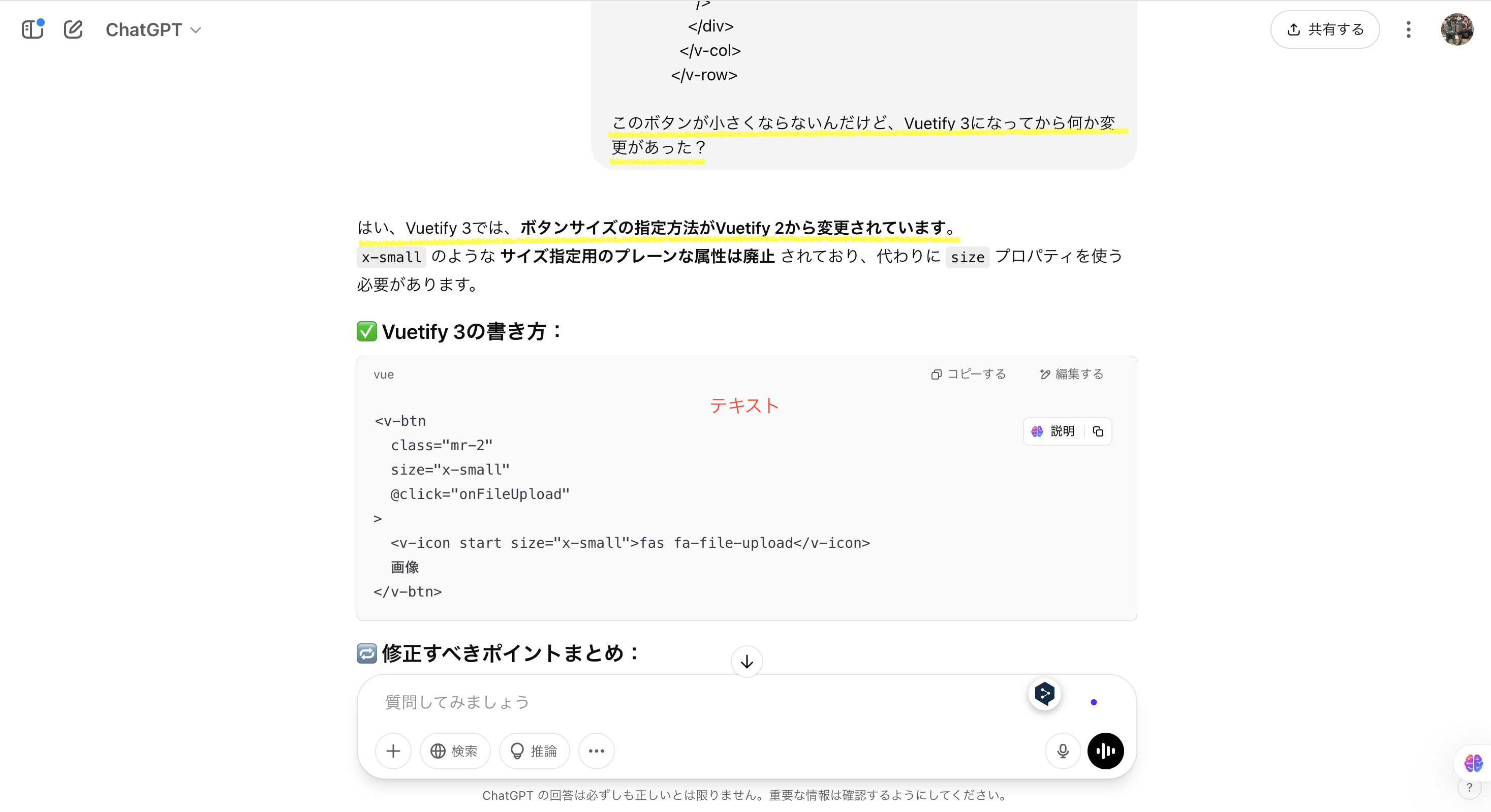Open the user profile avatar

pyautogui.click(x=1456, y=29)
